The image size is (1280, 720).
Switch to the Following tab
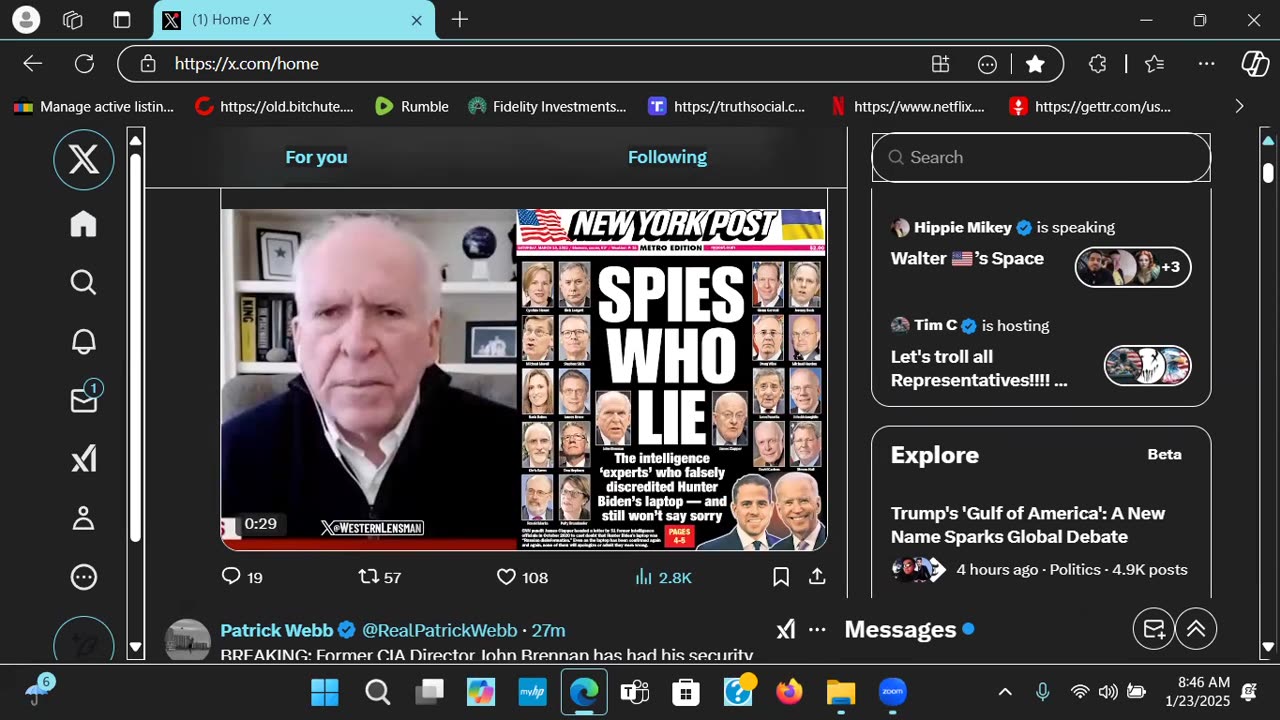pos(667,157)
